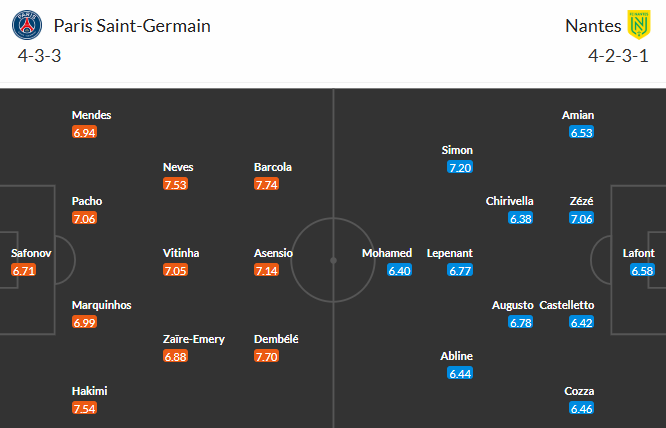
Task: Click the Paris Saint-Germain club crest
Action: pyautogui.click(x=30, y=25)
